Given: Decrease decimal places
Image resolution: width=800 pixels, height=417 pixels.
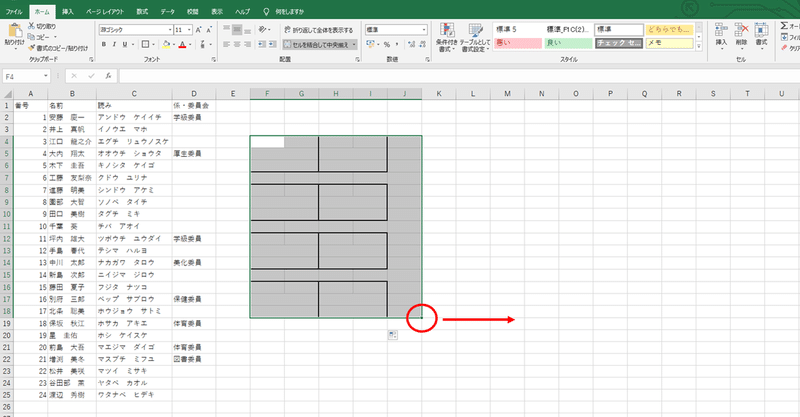Looking at the screenshot, I should click(x=422, y=45).
